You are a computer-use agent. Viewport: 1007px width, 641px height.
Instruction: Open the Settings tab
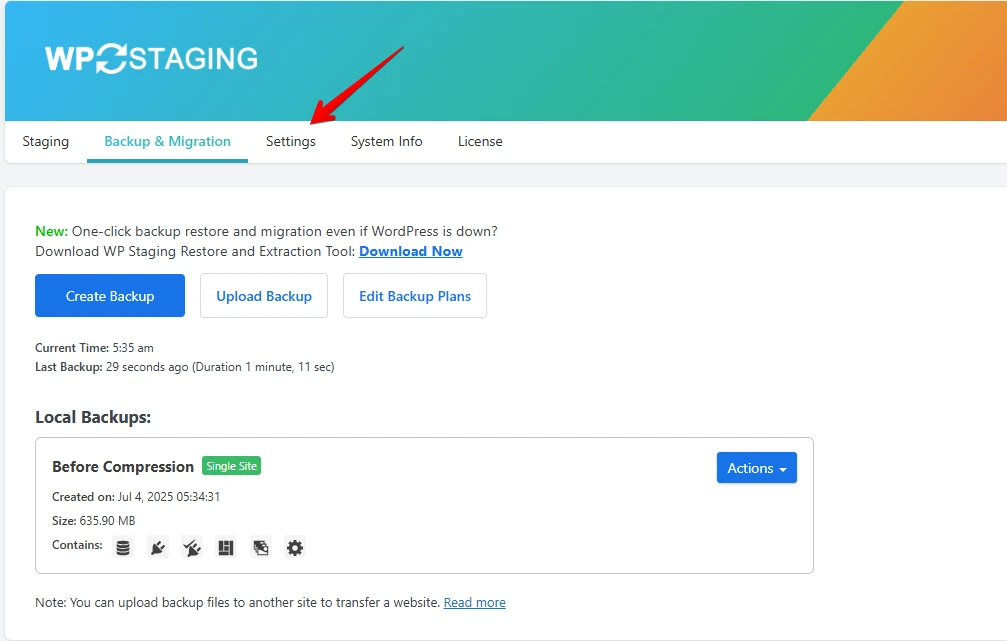(x=291, y=141)
